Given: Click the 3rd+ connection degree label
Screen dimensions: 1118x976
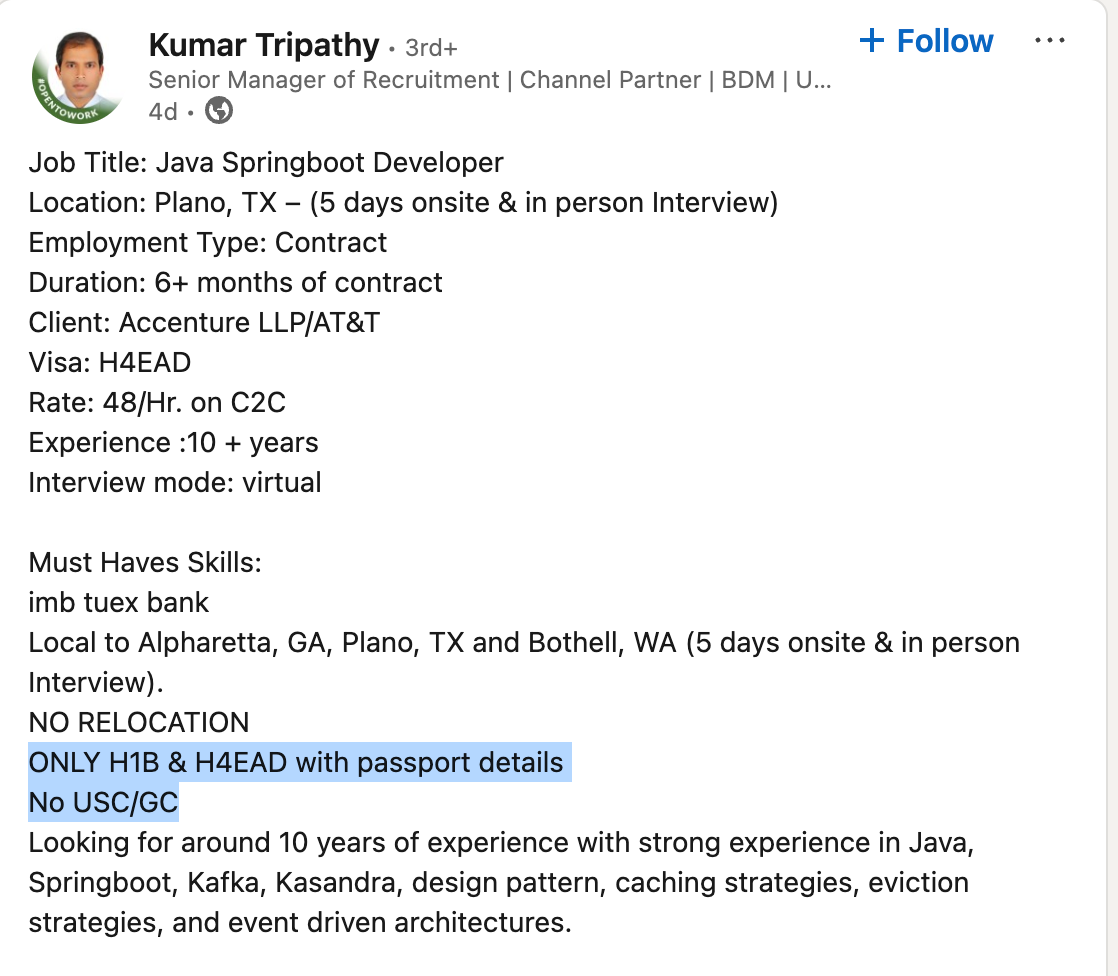Looking at the screenshot, I should coord(431,47).
